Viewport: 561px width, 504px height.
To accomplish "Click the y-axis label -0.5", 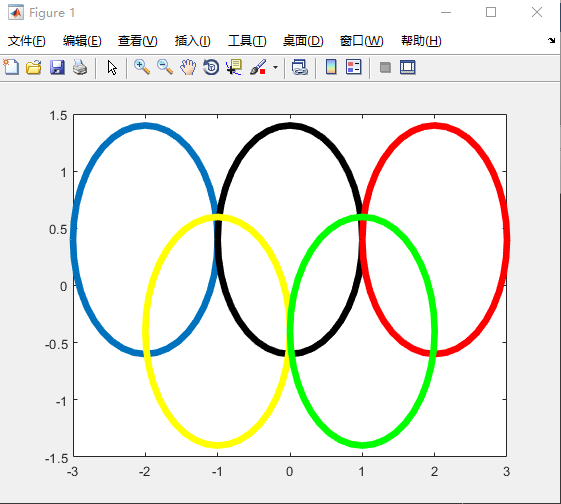I will (56, 344).
